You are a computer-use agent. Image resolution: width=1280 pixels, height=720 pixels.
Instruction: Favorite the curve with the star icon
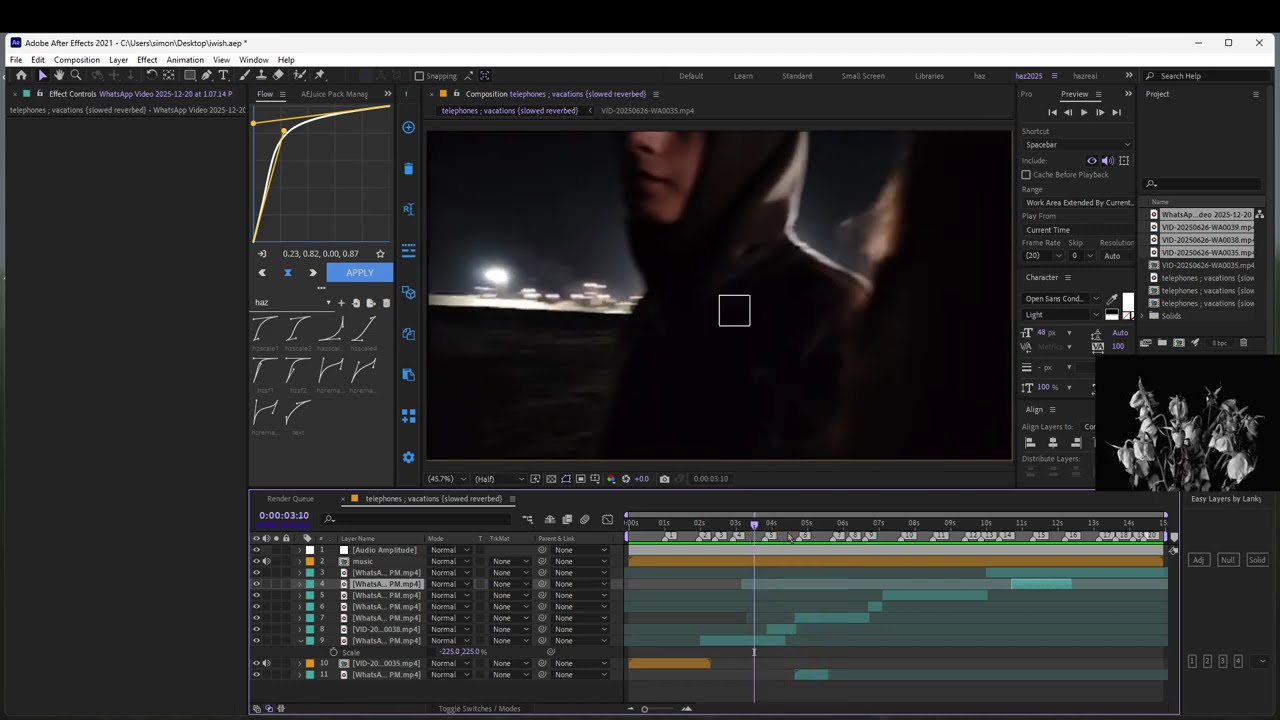point(380,254)
